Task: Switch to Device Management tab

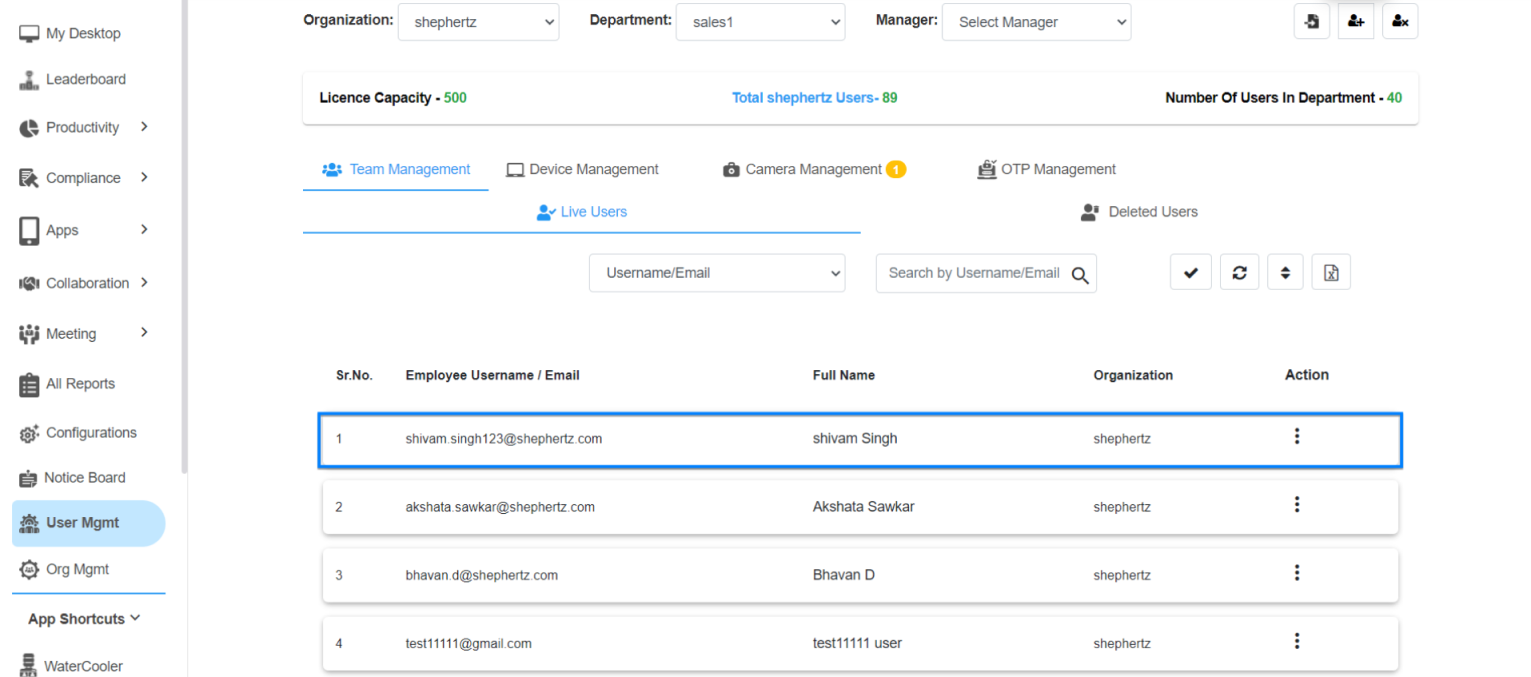Action: pyautogui.click(x=582, y=170)
